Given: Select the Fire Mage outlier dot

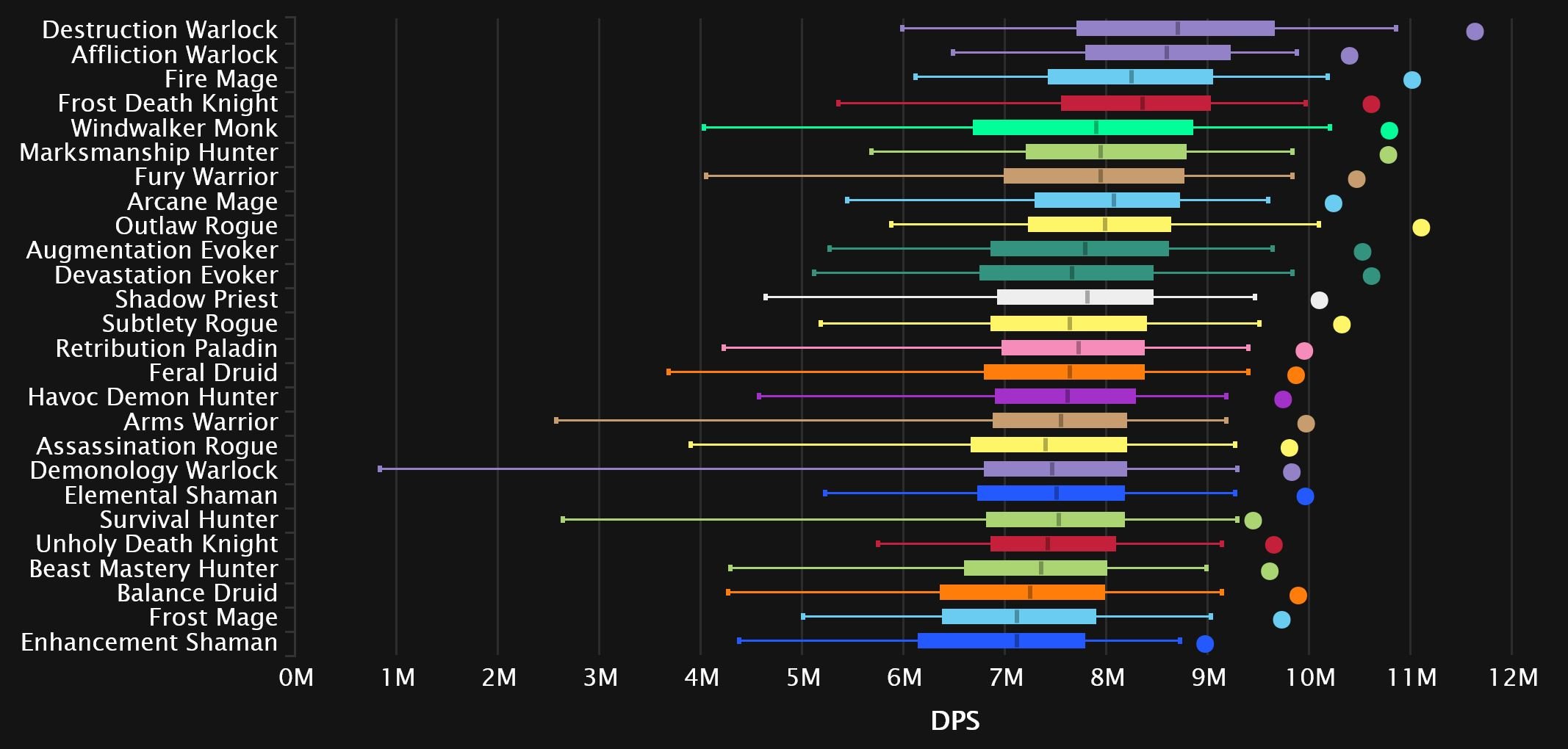Looking at the screenshot, I should (1411, 80).
